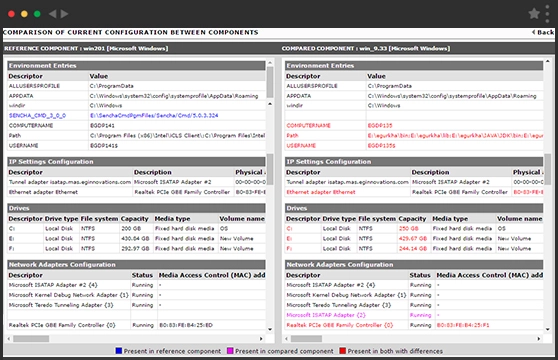558x360 pixels.
Task: Click the forward navigation arrow in title bar
Action: tap(64, 14)
